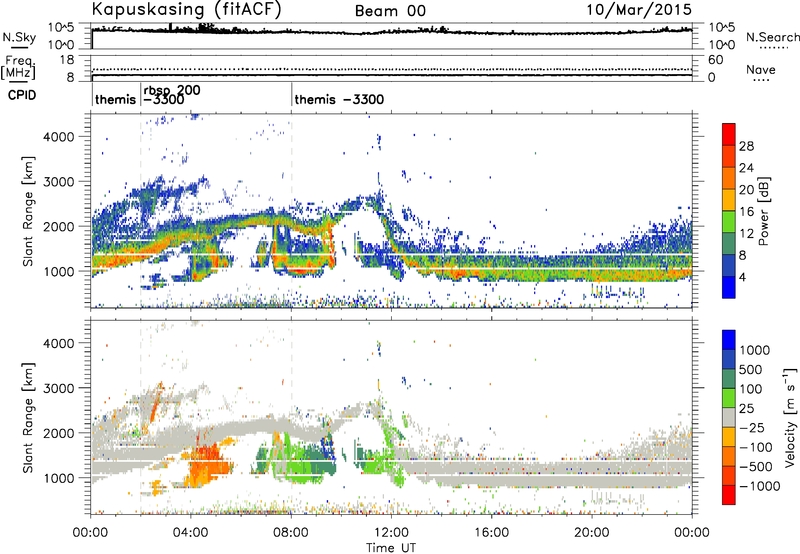The height and width of the screenshot is (554, 800).
Task: Select the Freq. [MHz] axis label
Action: (x=18, y=67)
